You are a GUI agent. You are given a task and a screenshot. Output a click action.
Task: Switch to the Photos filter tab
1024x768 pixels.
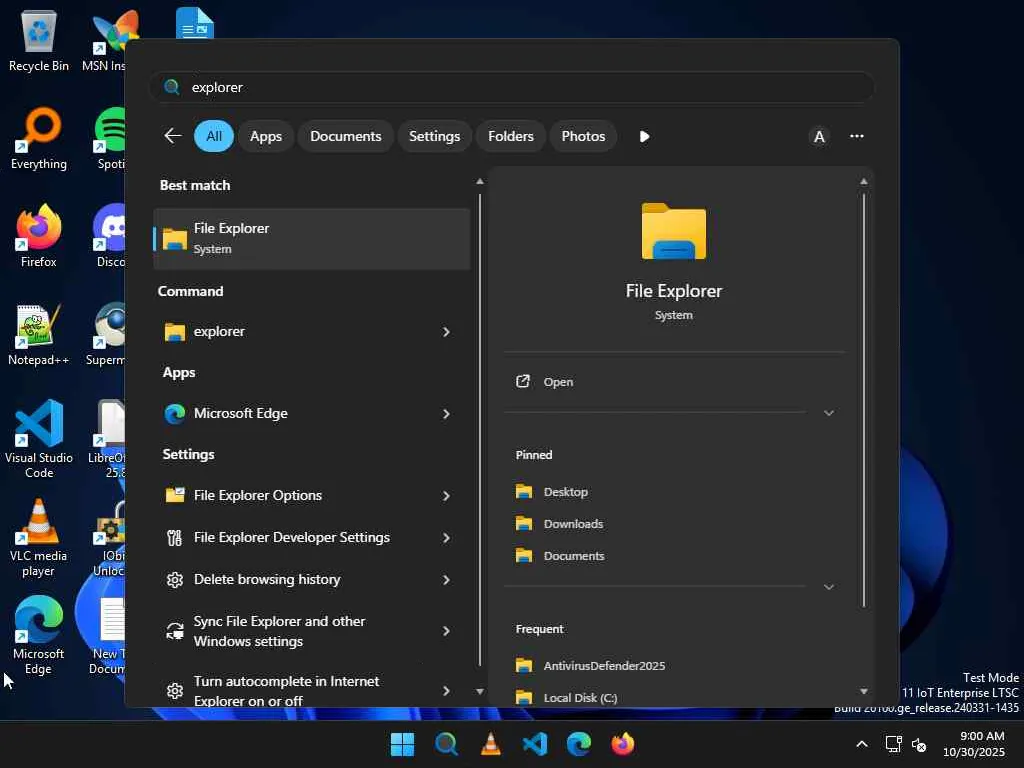[583, 136]
